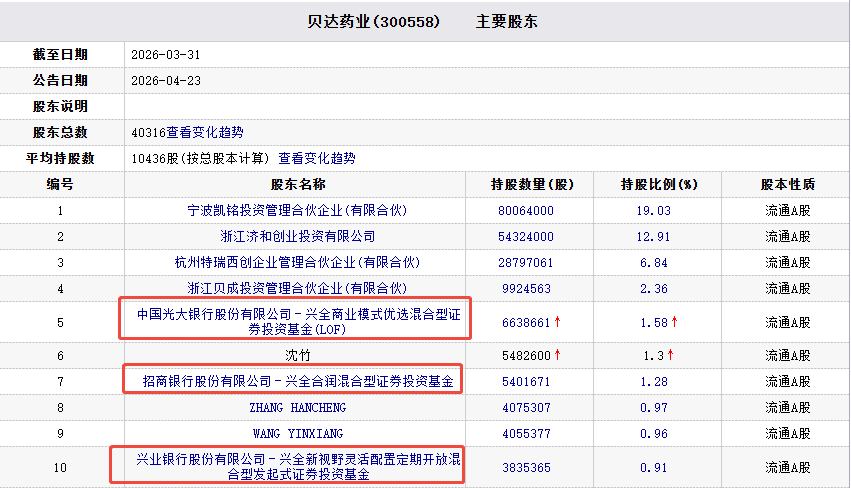851x488 pixels.
Task: Click red up arrow beside 5482600
Action: tap(557, 355)
